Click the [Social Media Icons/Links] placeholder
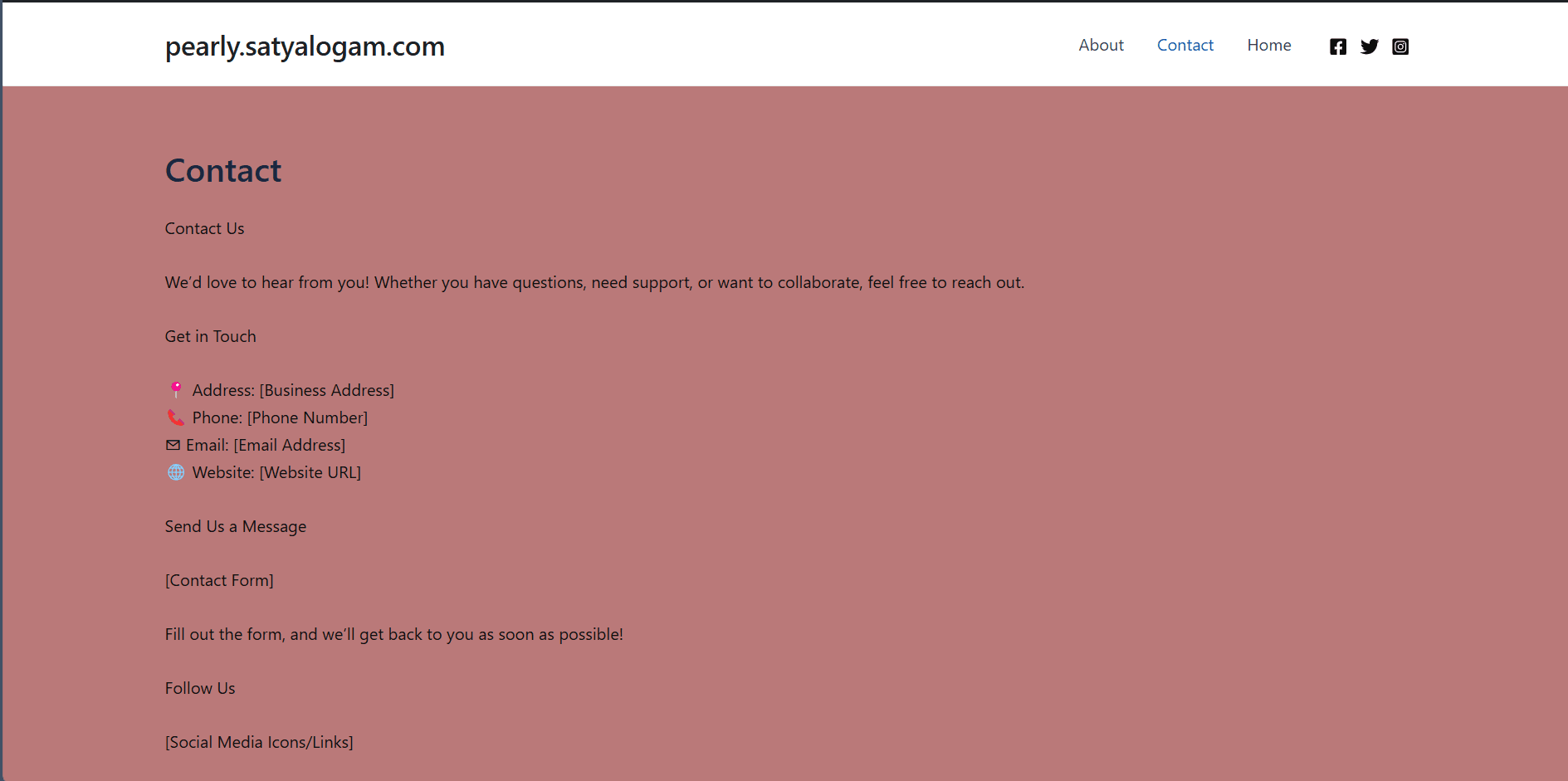1568x781 pixels. [259, 743]
